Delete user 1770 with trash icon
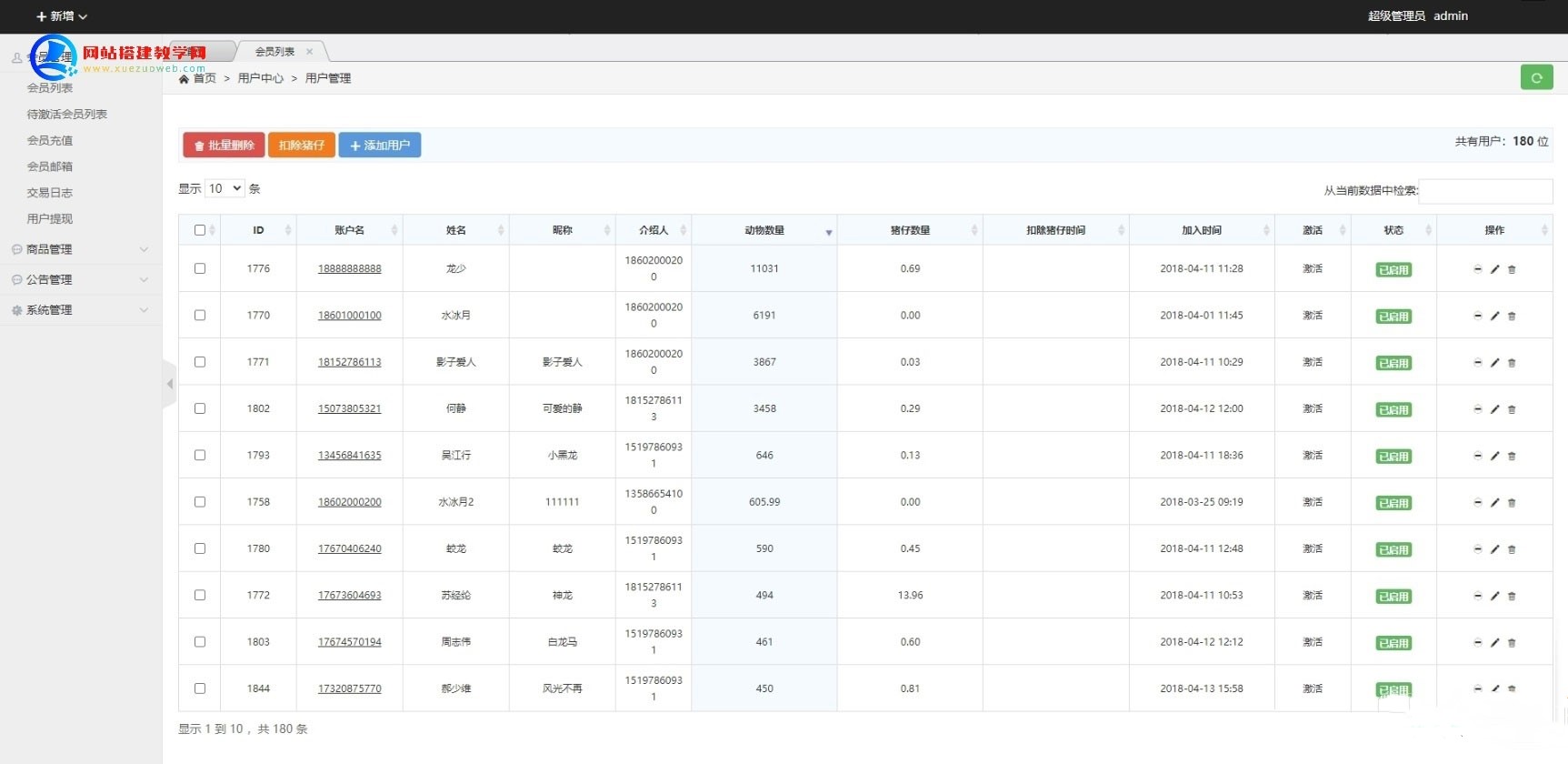Viewport: 1568px width, 764px height. [x=1512, y=316]
